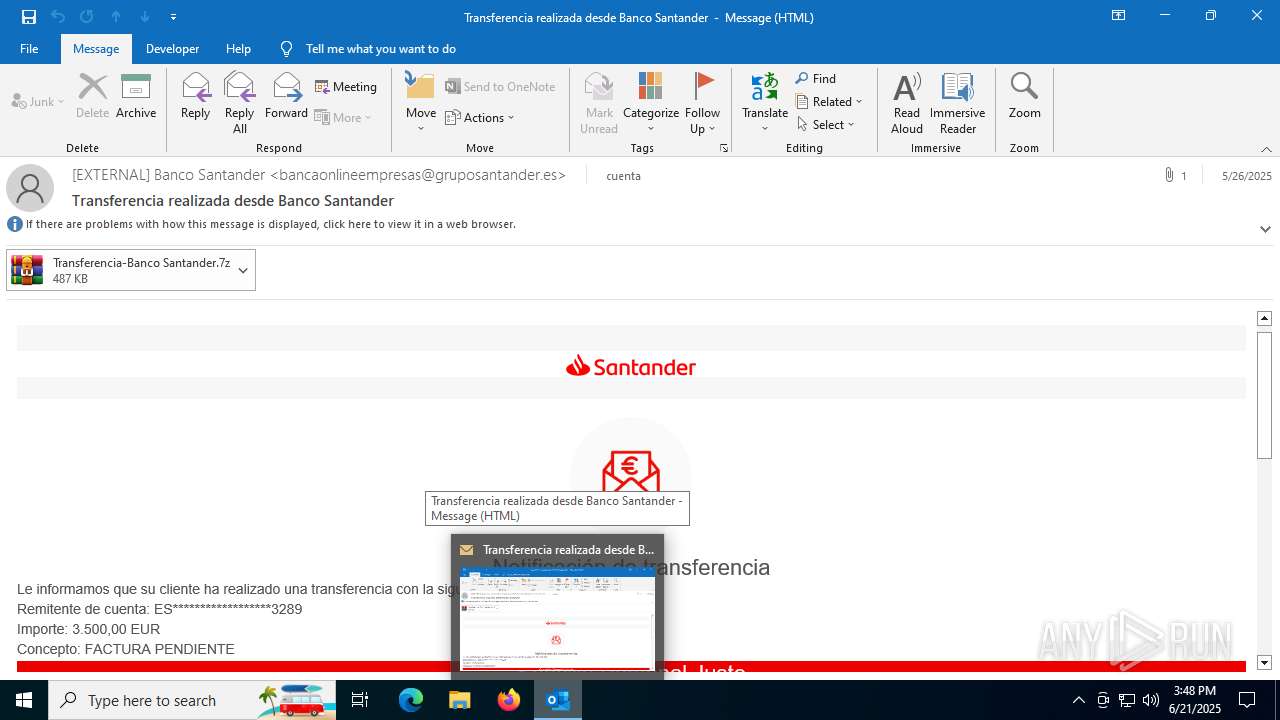Screen dimensions: 1280x720
Task: Expand More respond actions
Action: (x=343, y=117)
